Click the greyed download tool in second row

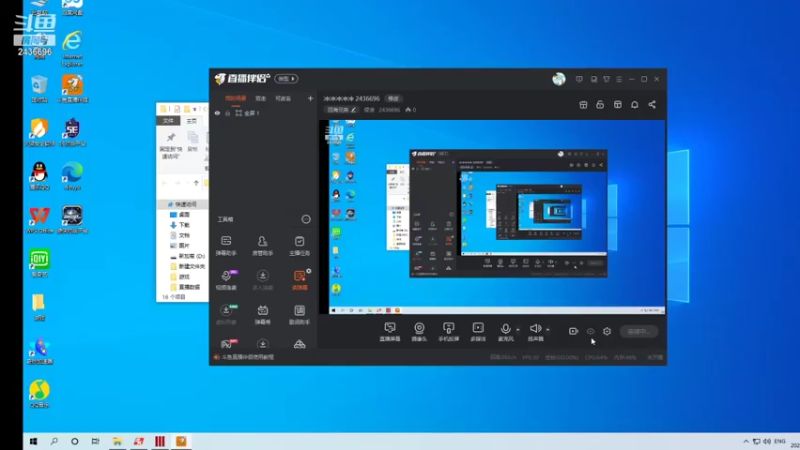coord(262,280)
